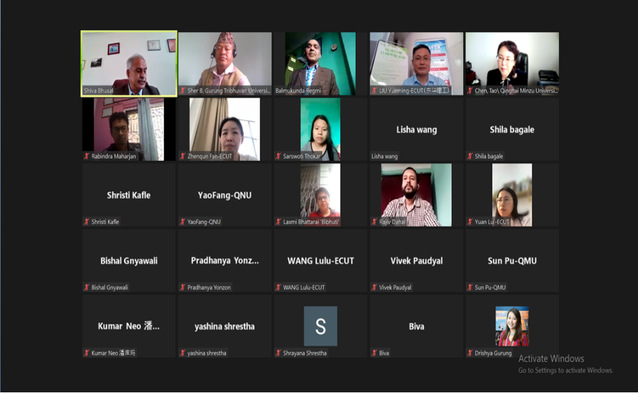Click muted mic icon on Sher B. Gurung tile
The height and width of the screenshot is (393, 638).
[x=183, y=91]
